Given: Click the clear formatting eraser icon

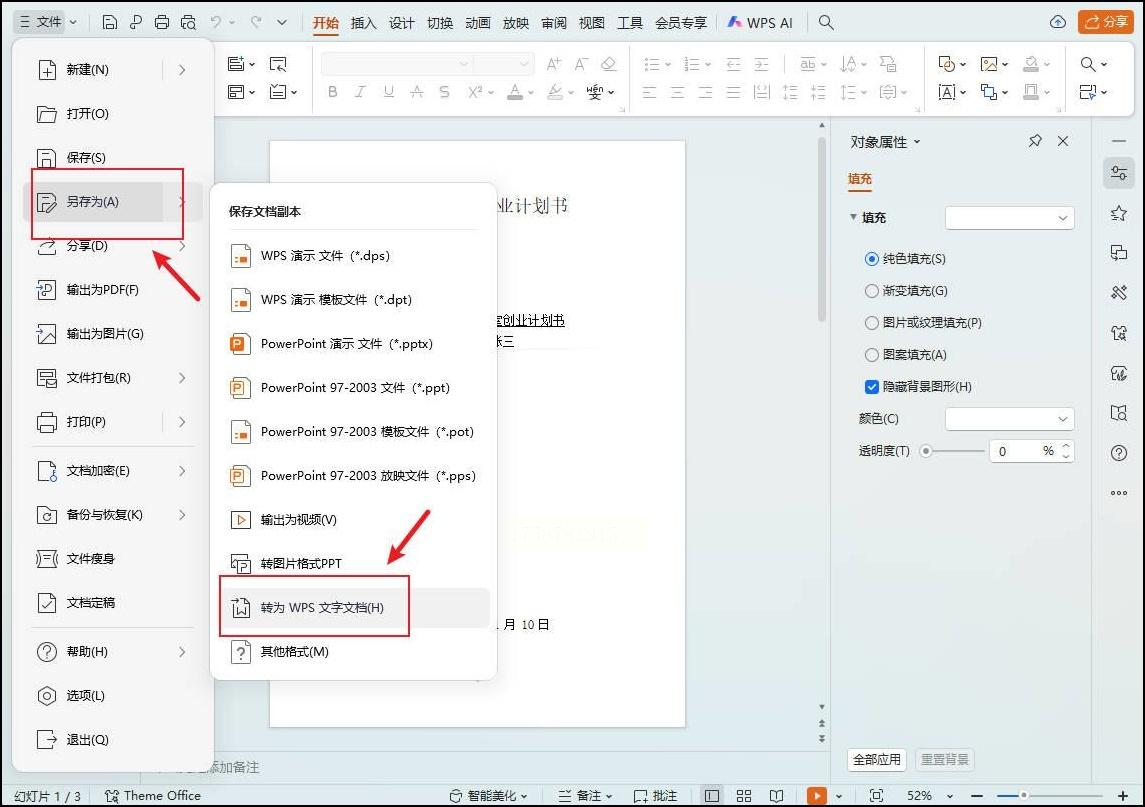Looking at the screenshot, I should (608, 64).
